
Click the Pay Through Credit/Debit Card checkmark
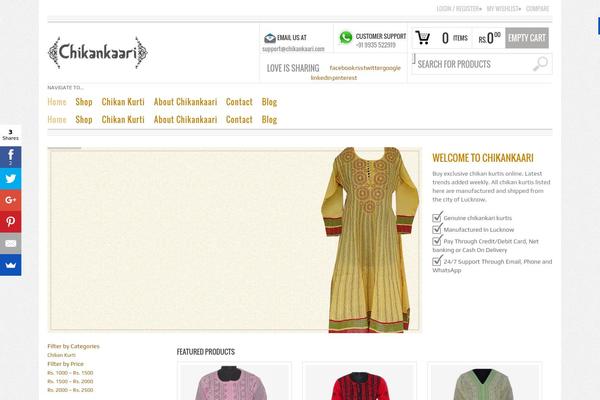coord(437,240)
